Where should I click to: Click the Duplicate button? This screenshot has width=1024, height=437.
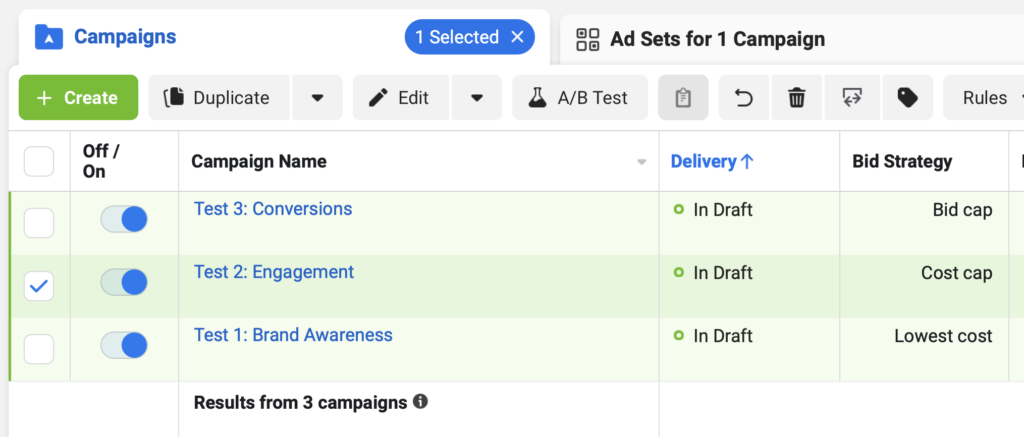219,98
